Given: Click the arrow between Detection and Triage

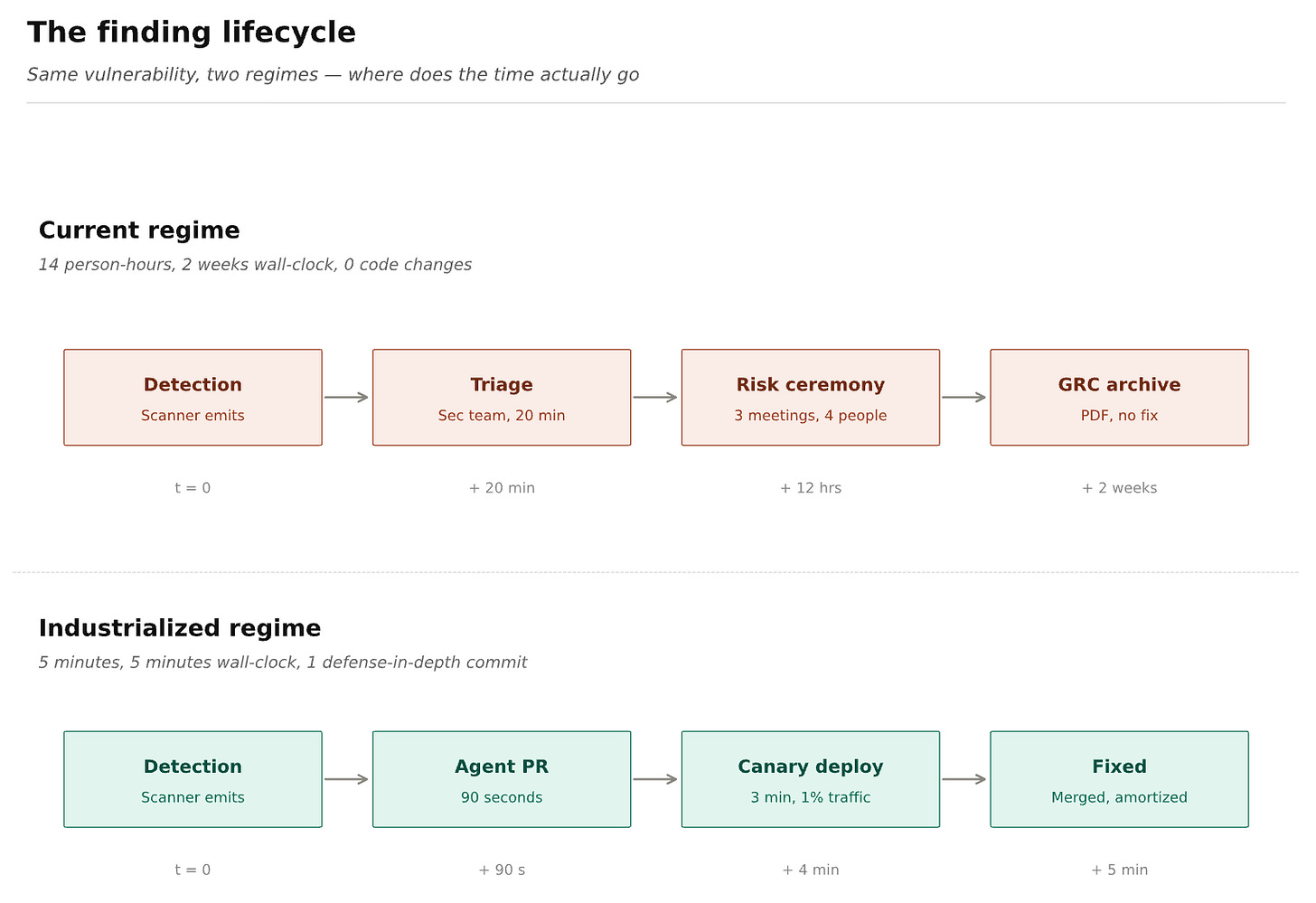Looking at the screenshot, I should 347,398.
